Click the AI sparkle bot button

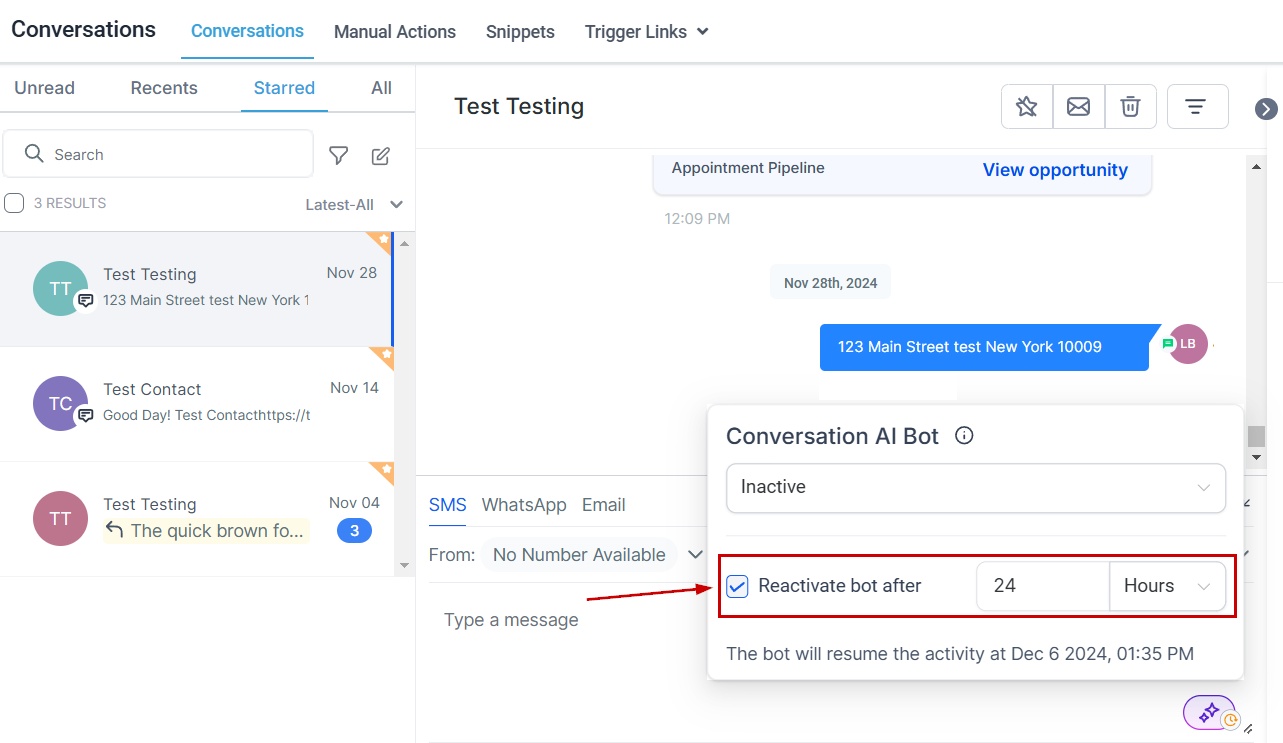tap(1210, 713)
